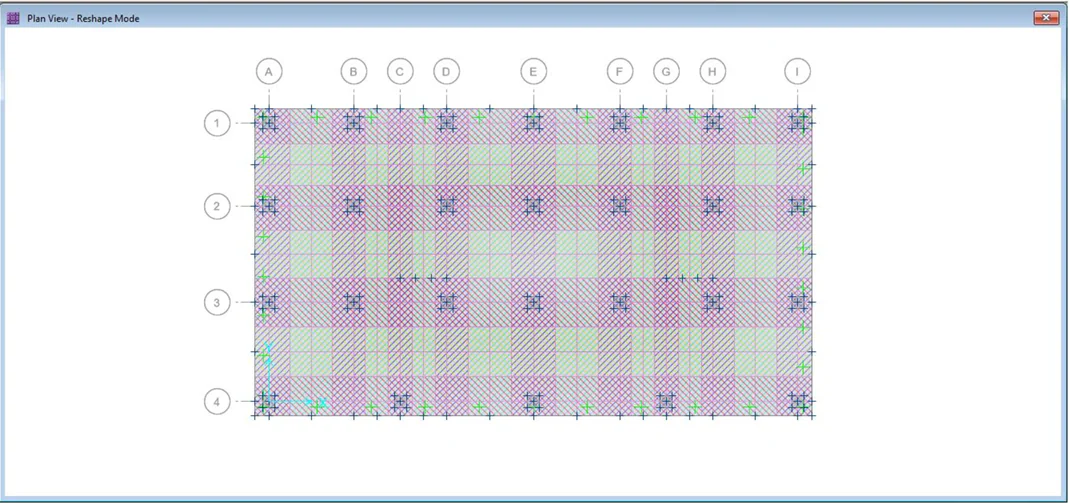This screenshot has height=503, width=1070.
Task: Close the Plan View window
Action: pyautogui.click(x=1045, y=18)
